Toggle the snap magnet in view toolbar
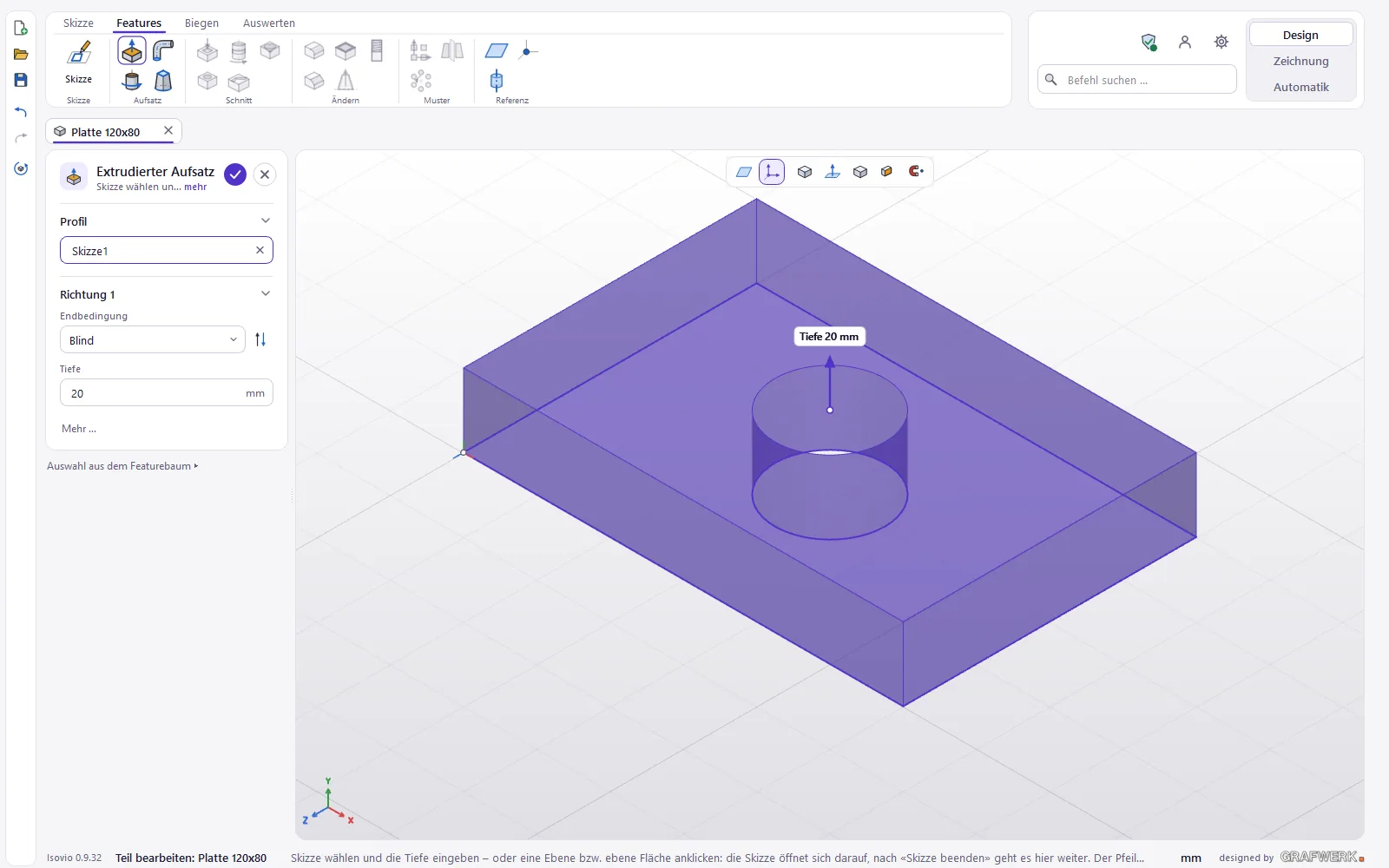This screenshot has width=1389, height=868. coord(916,171)
